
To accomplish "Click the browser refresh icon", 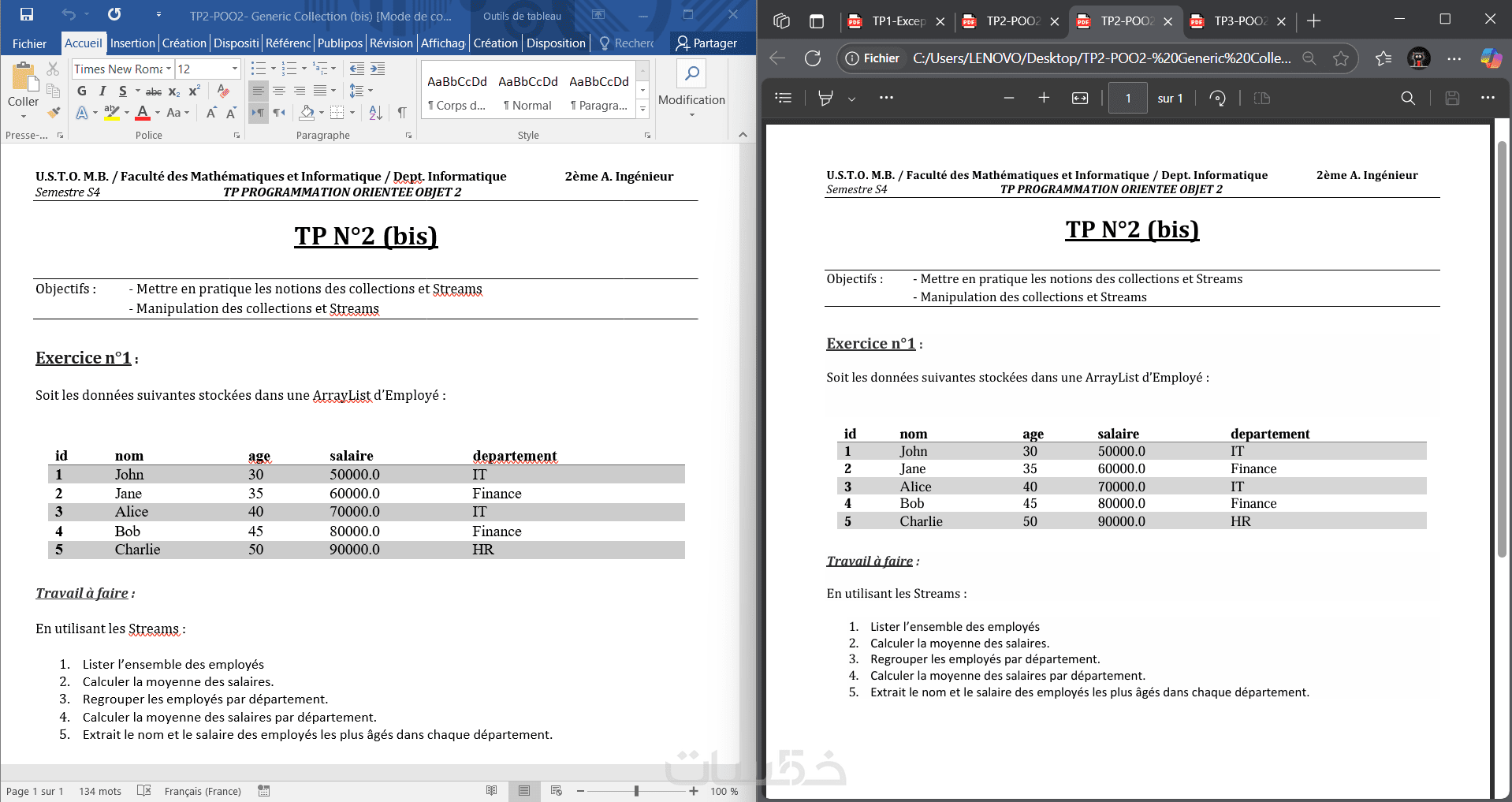I will (x=813, y=58).
